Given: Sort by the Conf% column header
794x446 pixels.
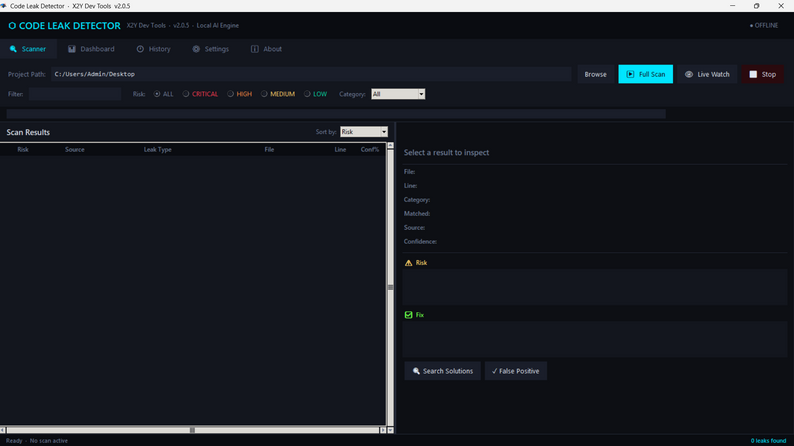Looking at the screenshot, I should tap(370, 149).
